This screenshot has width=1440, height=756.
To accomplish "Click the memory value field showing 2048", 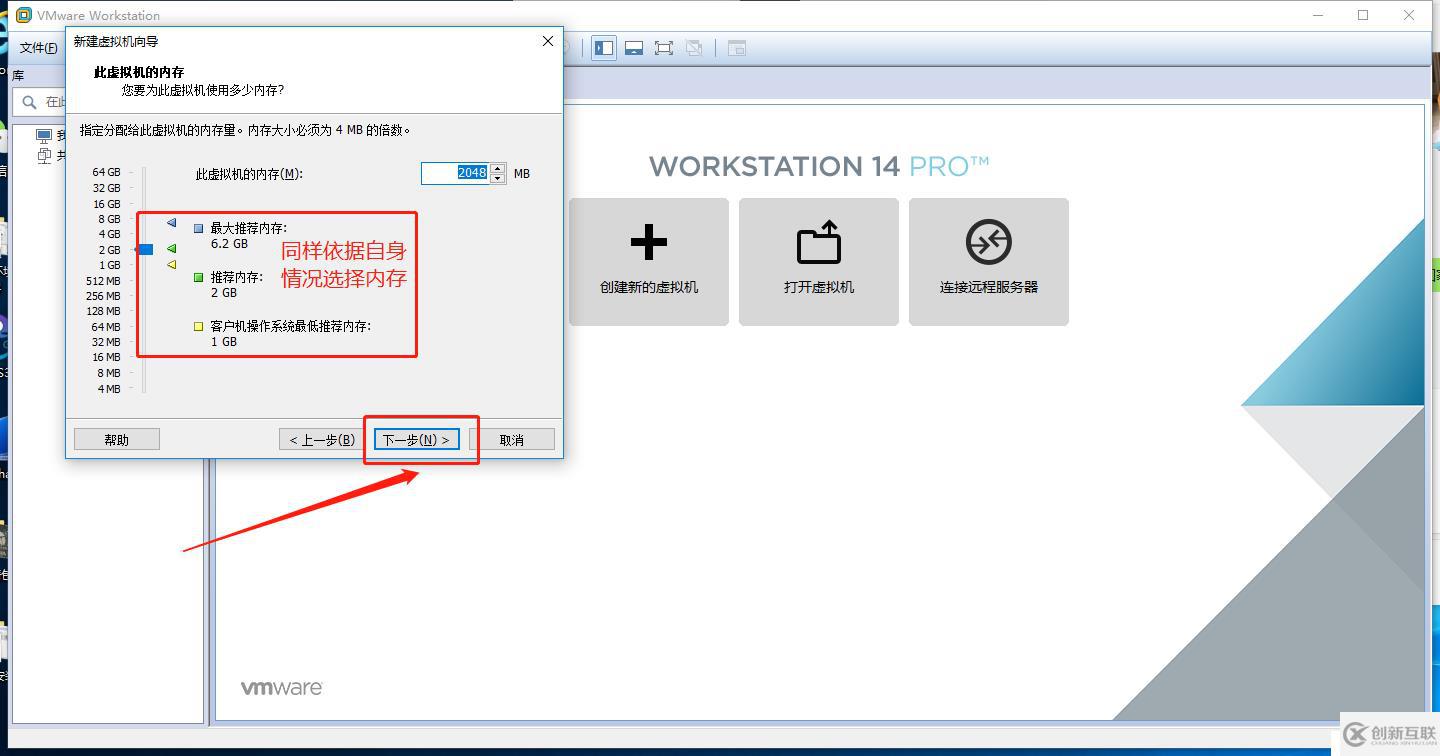I will pos(462,172).
